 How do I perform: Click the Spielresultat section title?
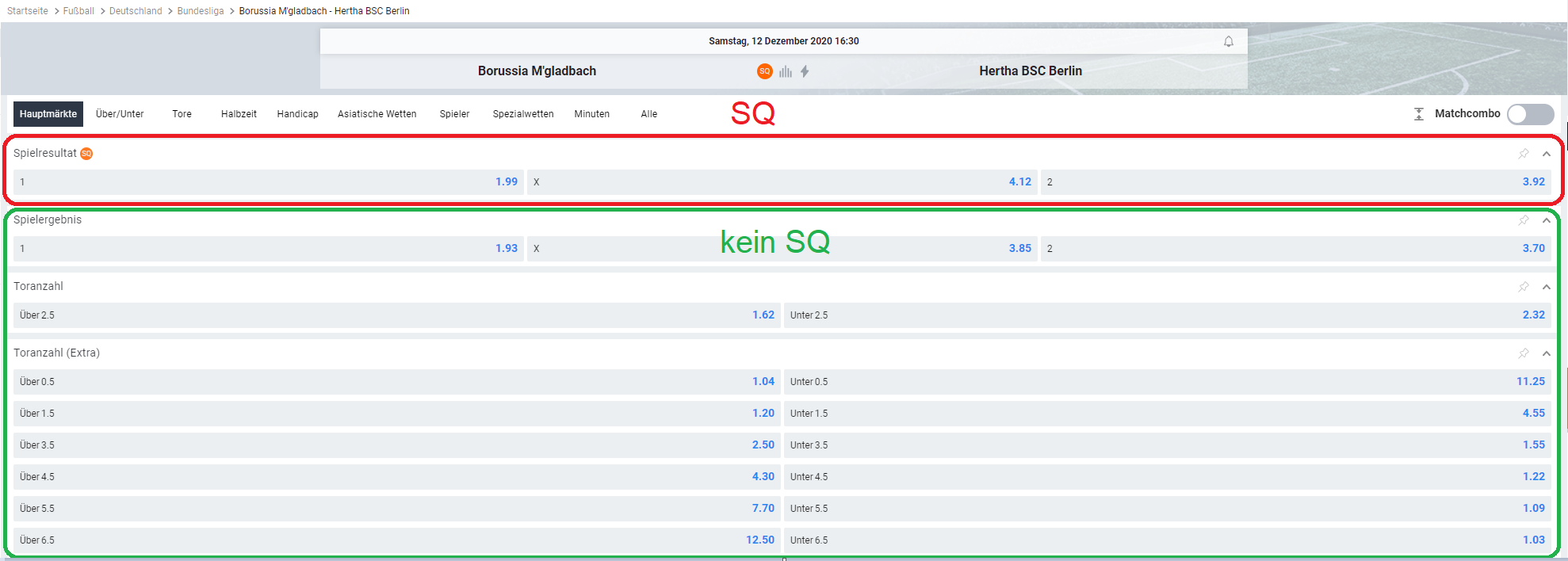45,154
